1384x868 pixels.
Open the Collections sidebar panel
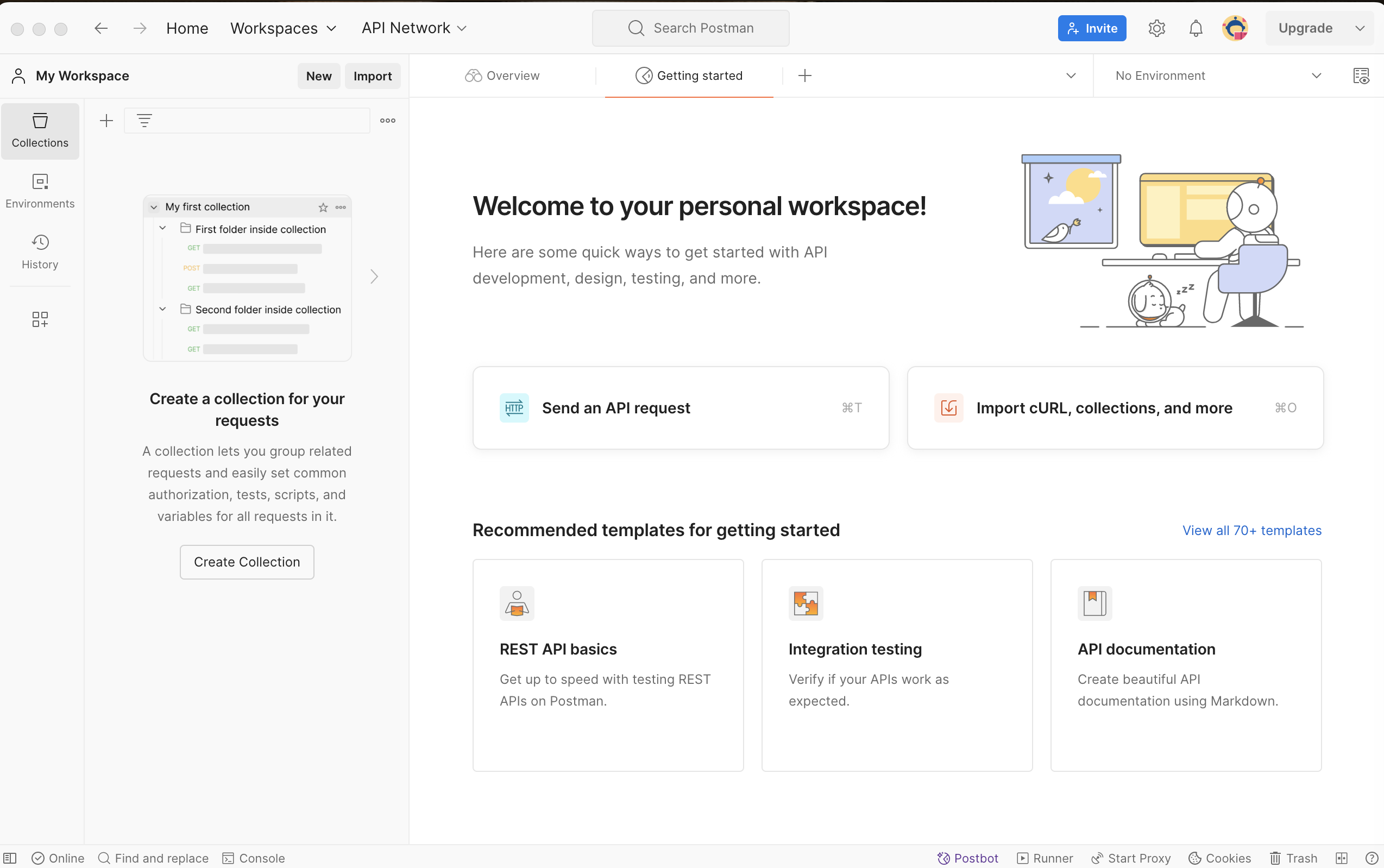40,130
